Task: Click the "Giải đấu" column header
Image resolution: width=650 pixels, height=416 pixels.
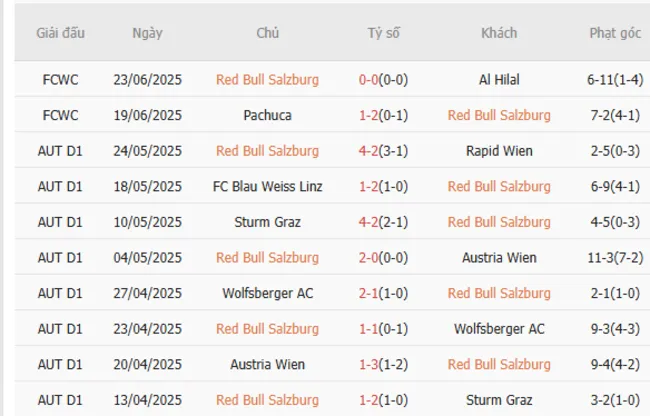Action: click(60, 33)
